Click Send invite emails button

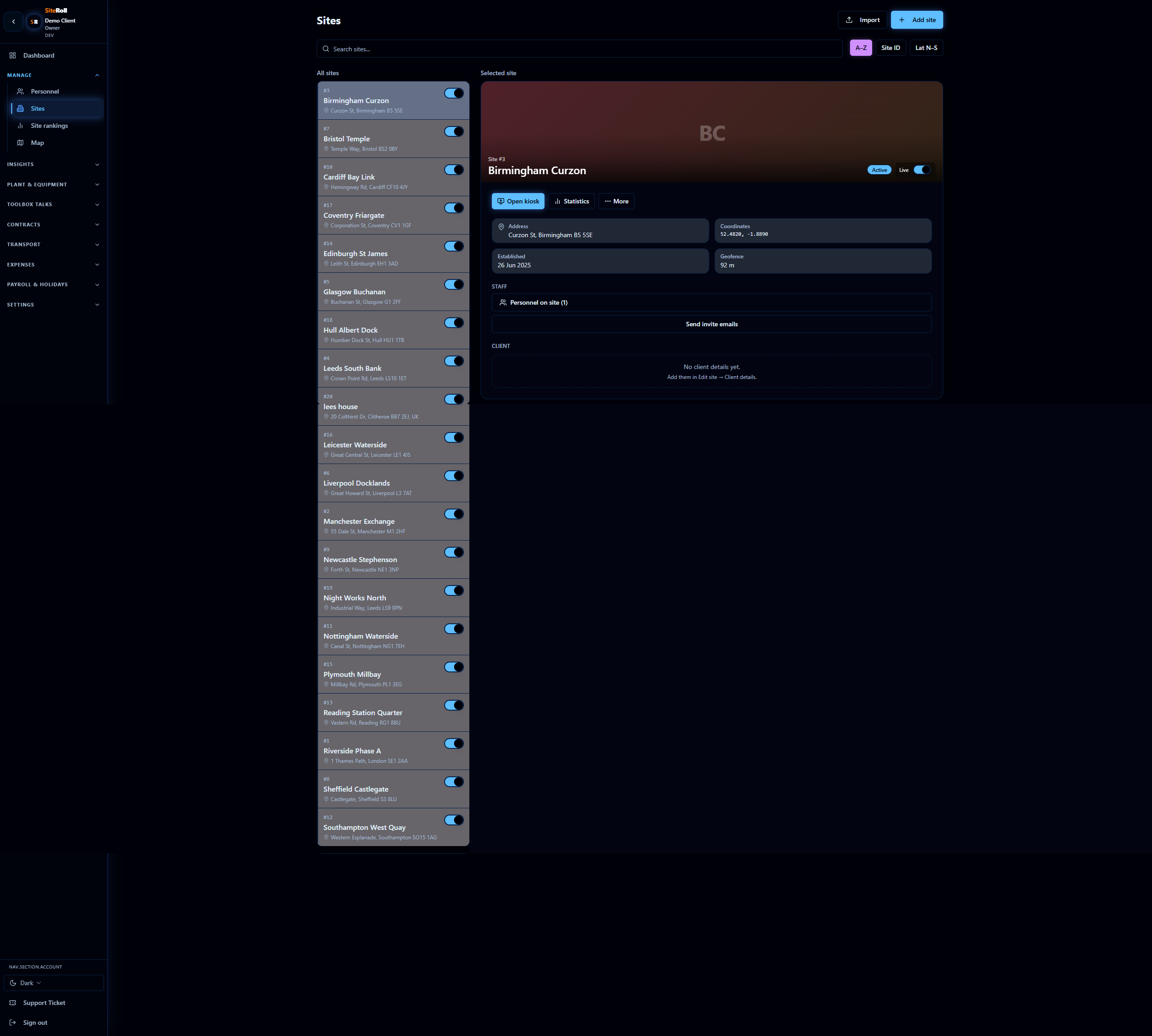coord(711,324)
